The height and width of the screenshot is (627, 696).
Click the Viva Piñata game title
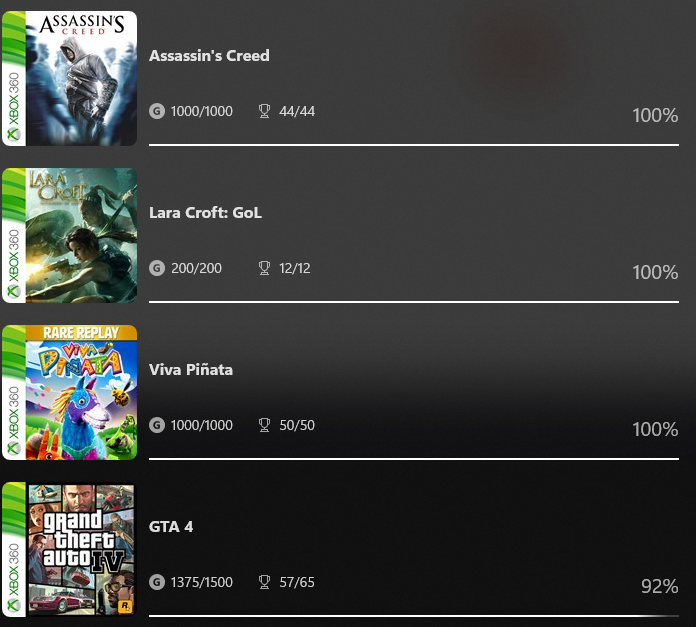[191, 370]
